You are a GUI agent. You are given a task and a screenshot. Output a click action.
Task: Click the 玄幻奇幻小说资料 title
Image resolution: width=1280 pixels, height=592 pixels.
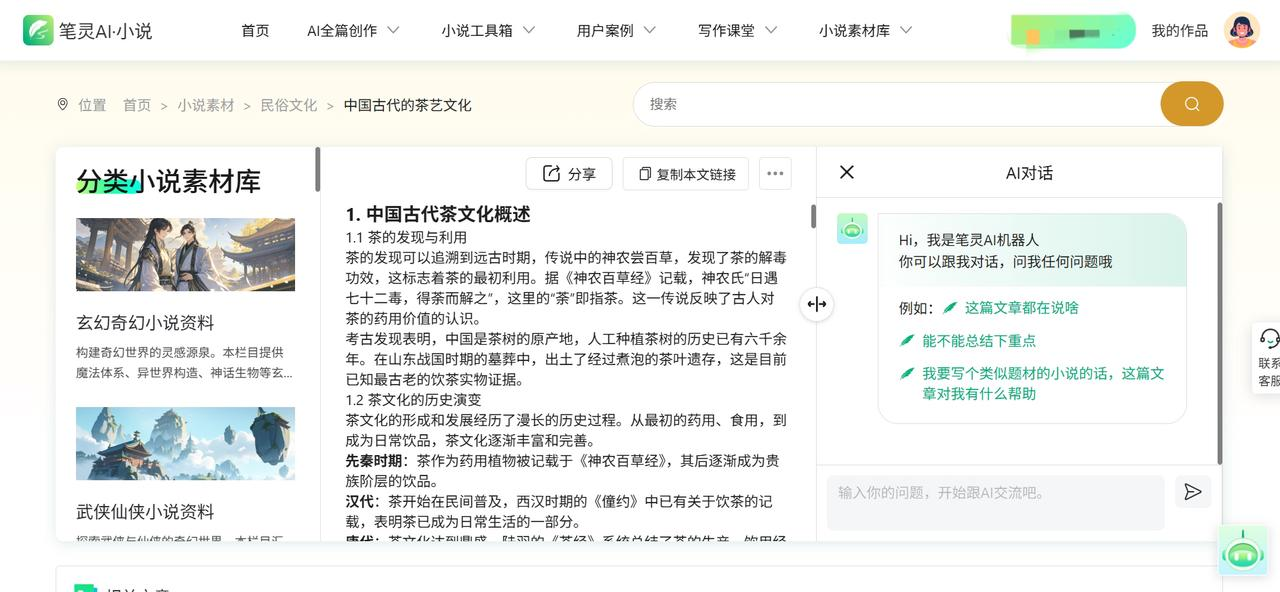[x=145, y=322]
